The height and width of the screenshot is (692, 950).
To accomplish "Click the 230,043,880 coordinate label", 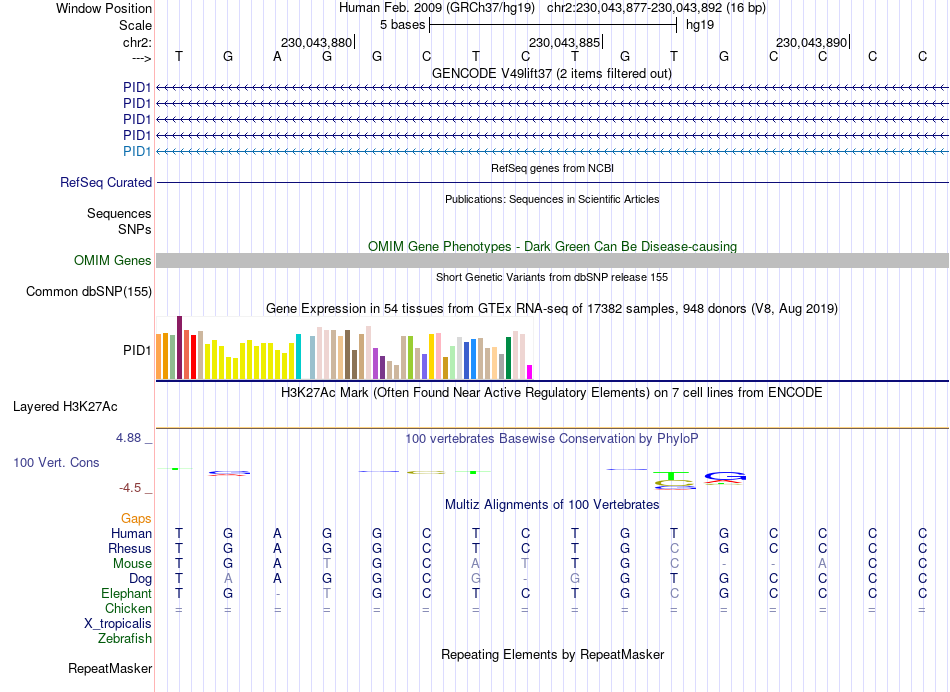I will [316, 42].
